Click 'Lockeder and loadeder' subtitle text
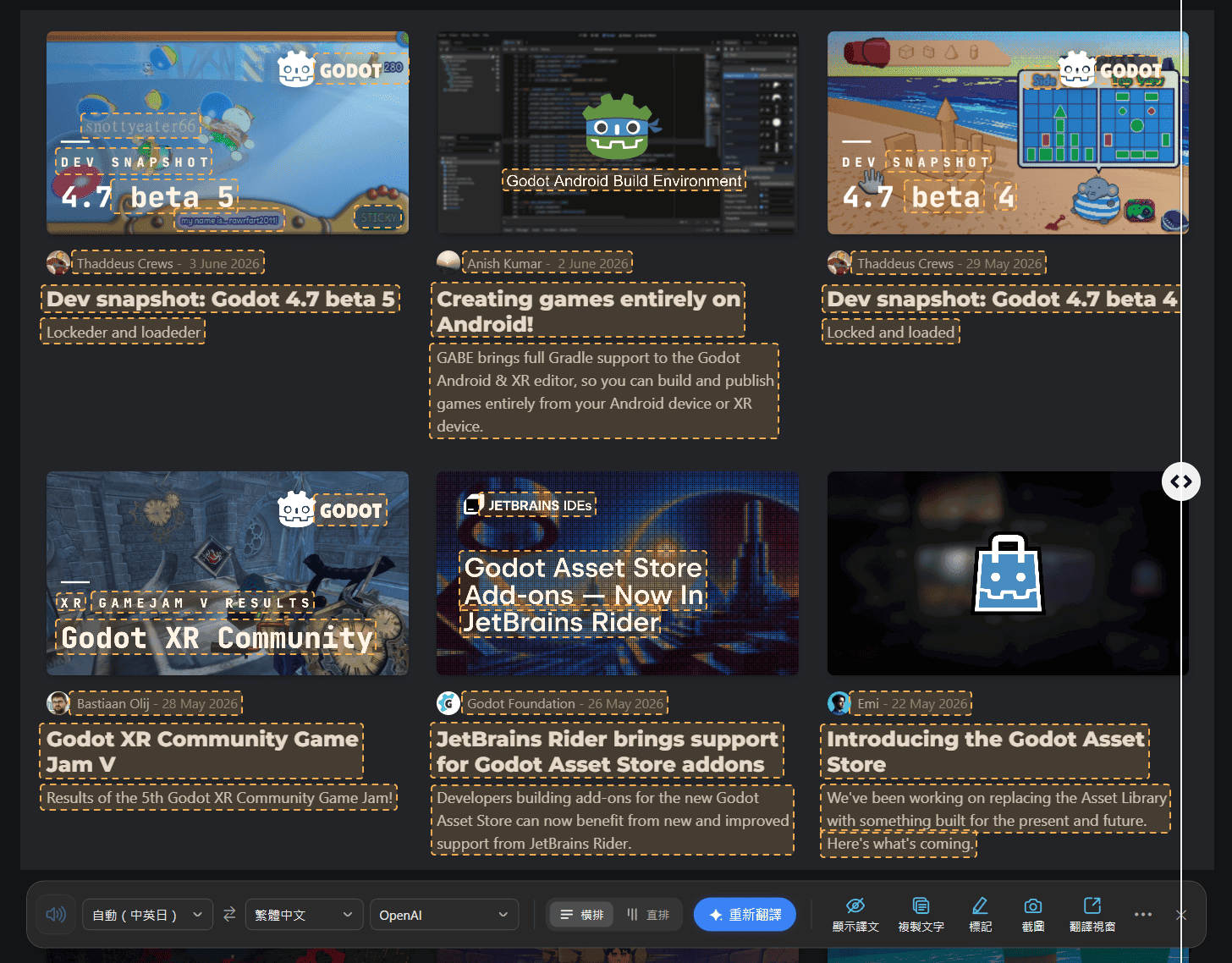This screenshot has height=963, width=1232. tap(124, 332)
